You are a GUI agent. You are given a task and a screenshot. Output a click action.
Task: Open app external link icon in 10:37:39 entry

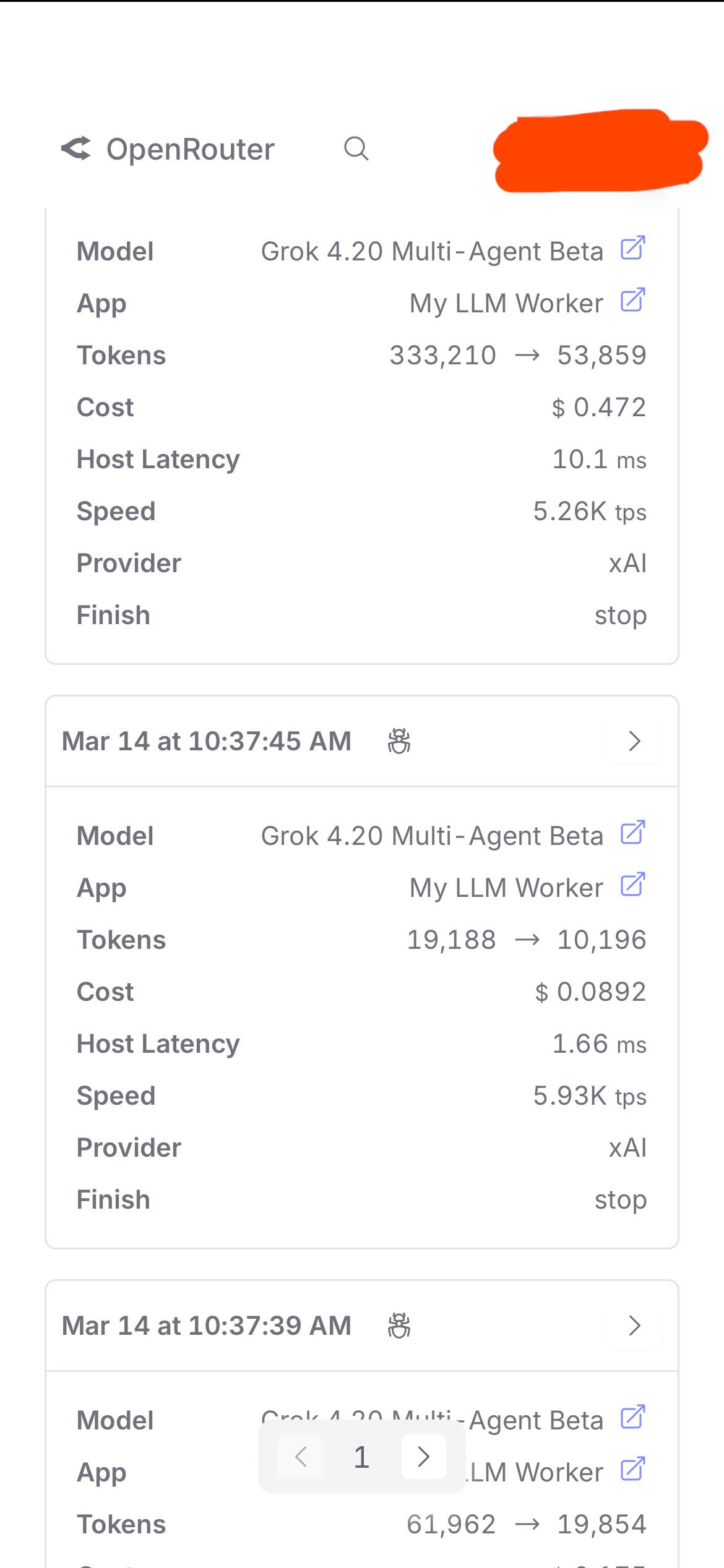point(632,1470)
